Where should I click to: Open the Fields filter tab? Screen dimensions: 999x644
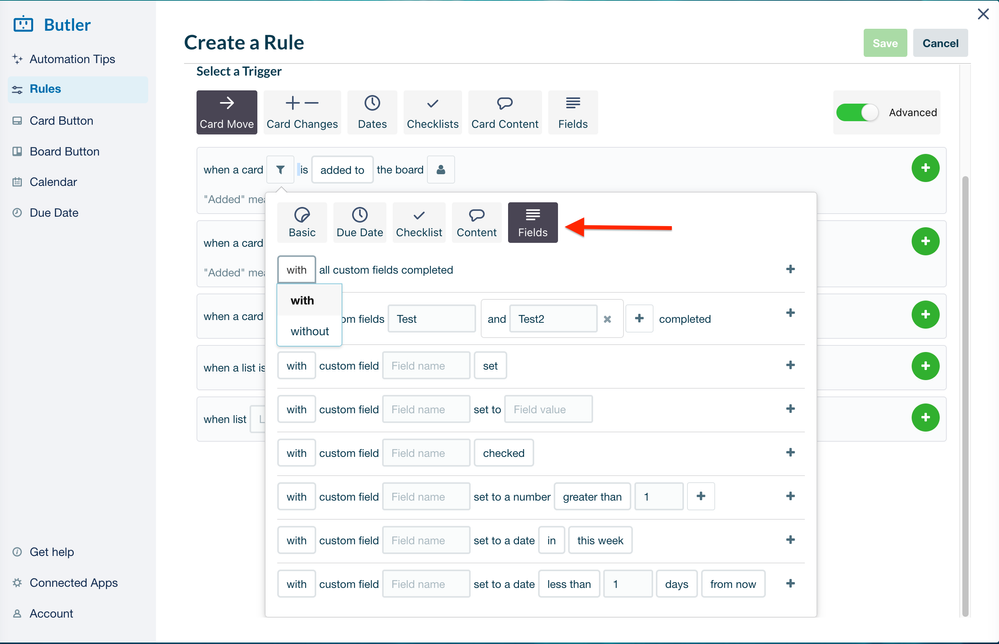[x=533, y=222]
